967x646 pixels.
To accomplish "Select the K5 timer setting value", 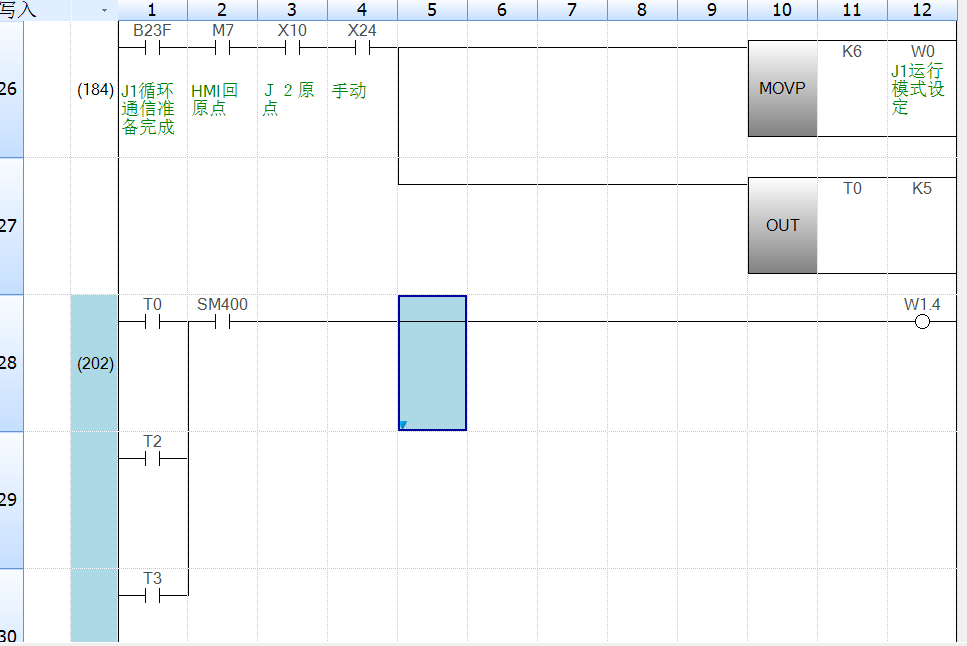I will pyautogui.click(x=921, y=189).
